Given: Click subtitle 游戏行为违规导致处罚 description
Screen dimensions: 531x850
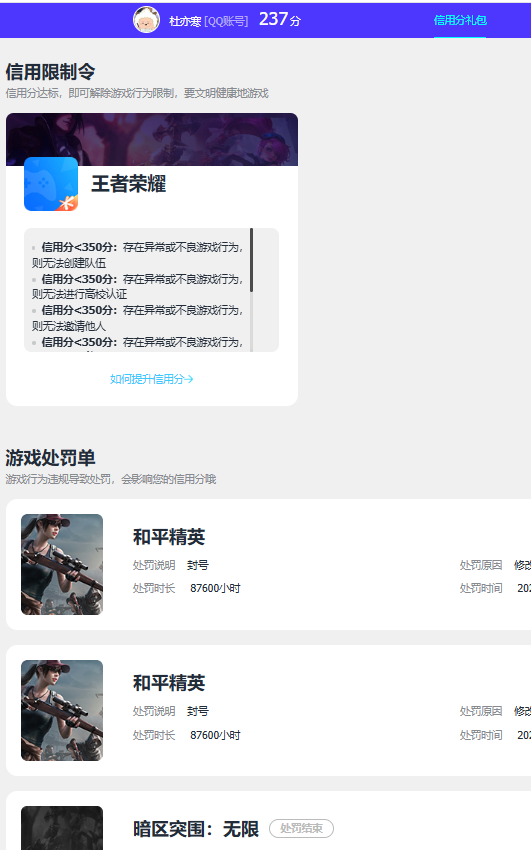Looking at the screenshot, I should click(111, 479).
